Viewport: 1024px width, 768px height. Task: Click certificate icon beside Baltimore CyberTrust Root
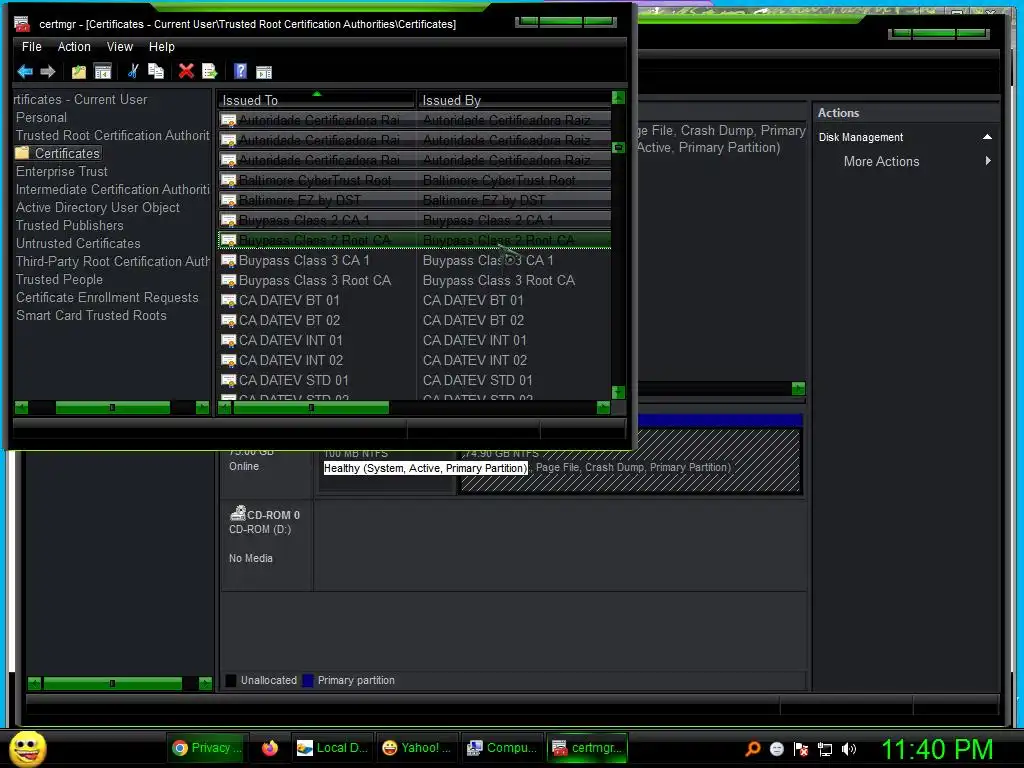point(228,180)
